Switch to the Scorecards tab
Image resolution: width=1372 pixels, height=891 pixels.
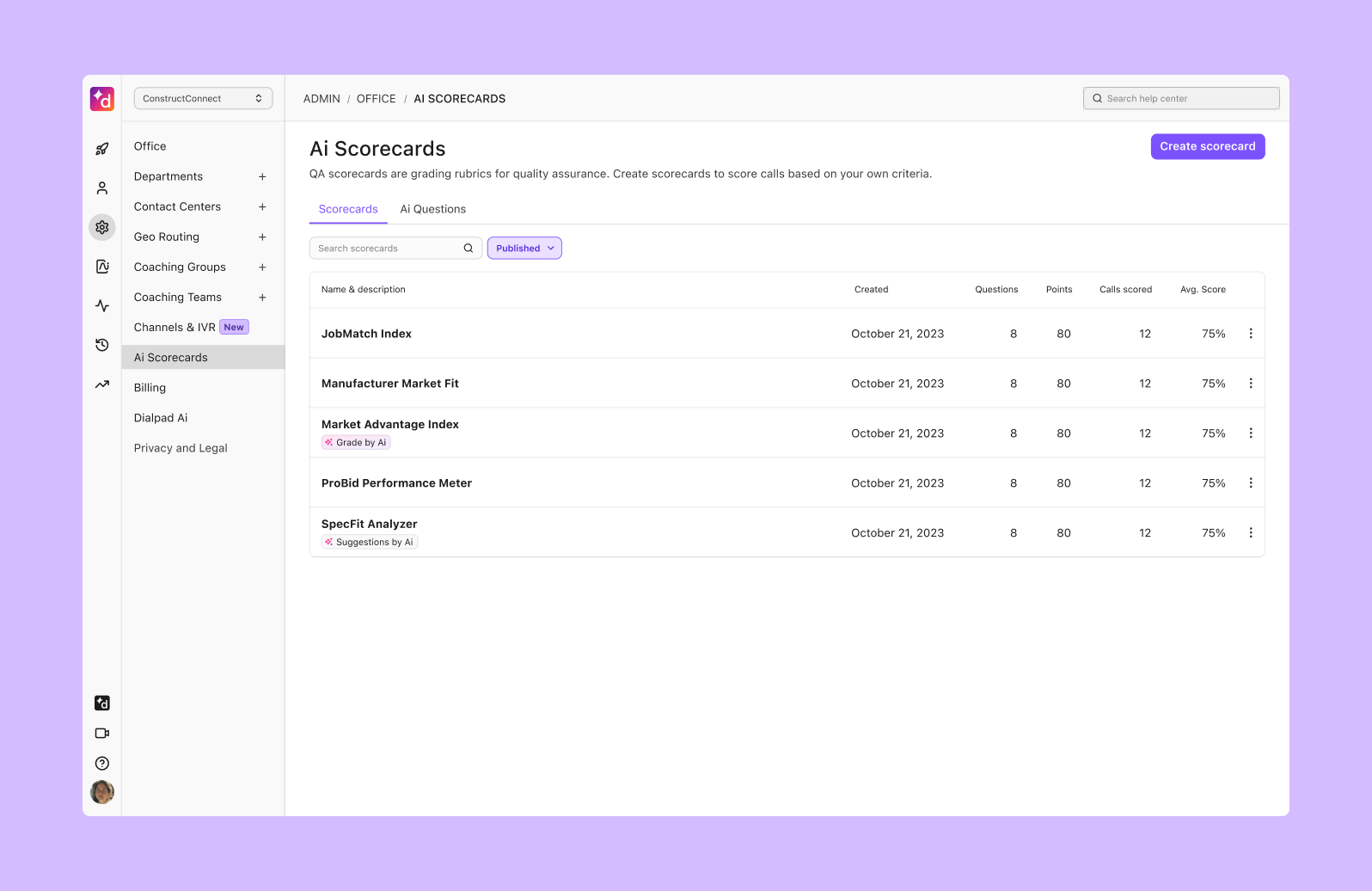click(348, 209)
